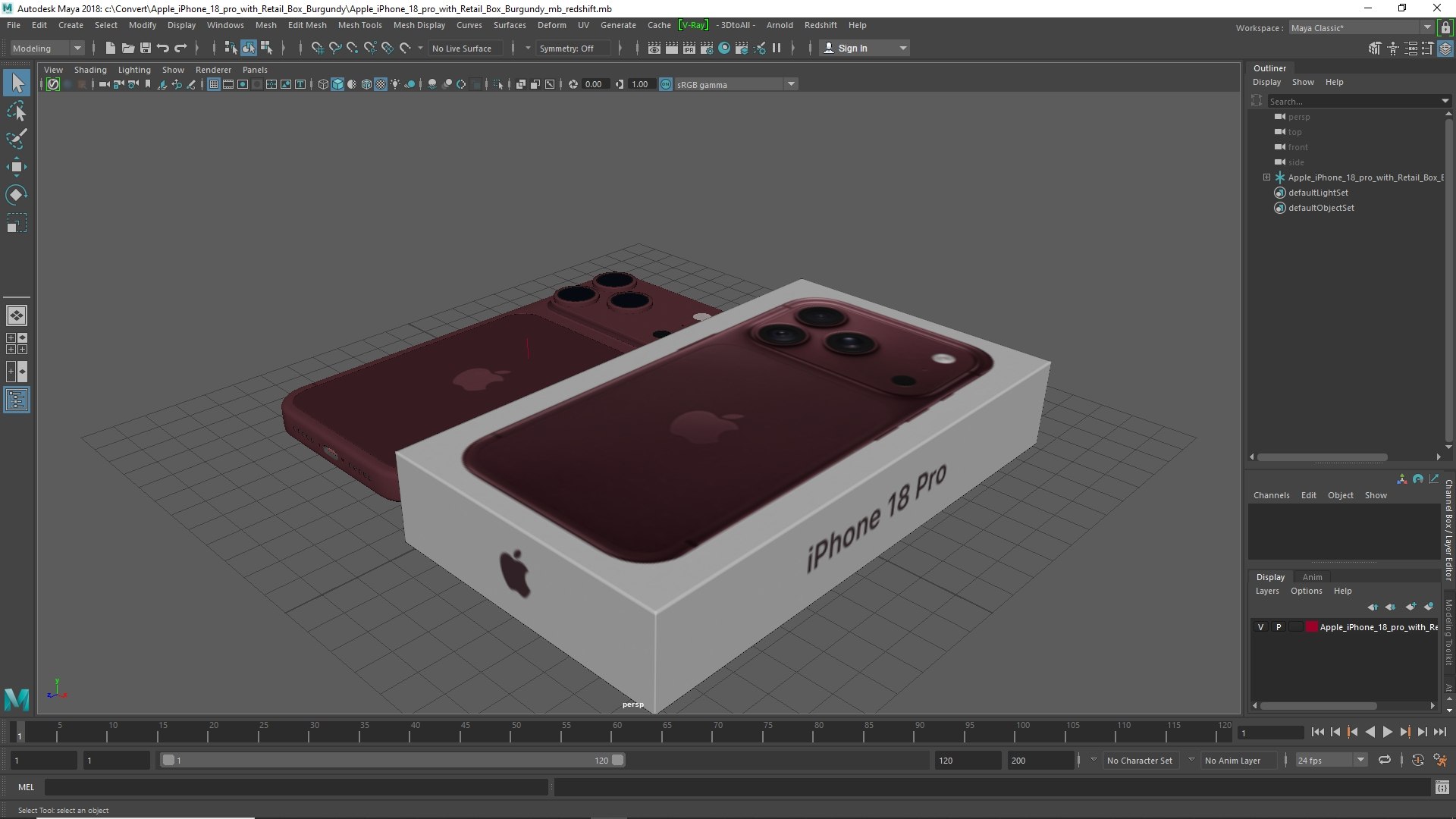
Task: Toggle the loop playback icon
Action: click(1385, 760)
